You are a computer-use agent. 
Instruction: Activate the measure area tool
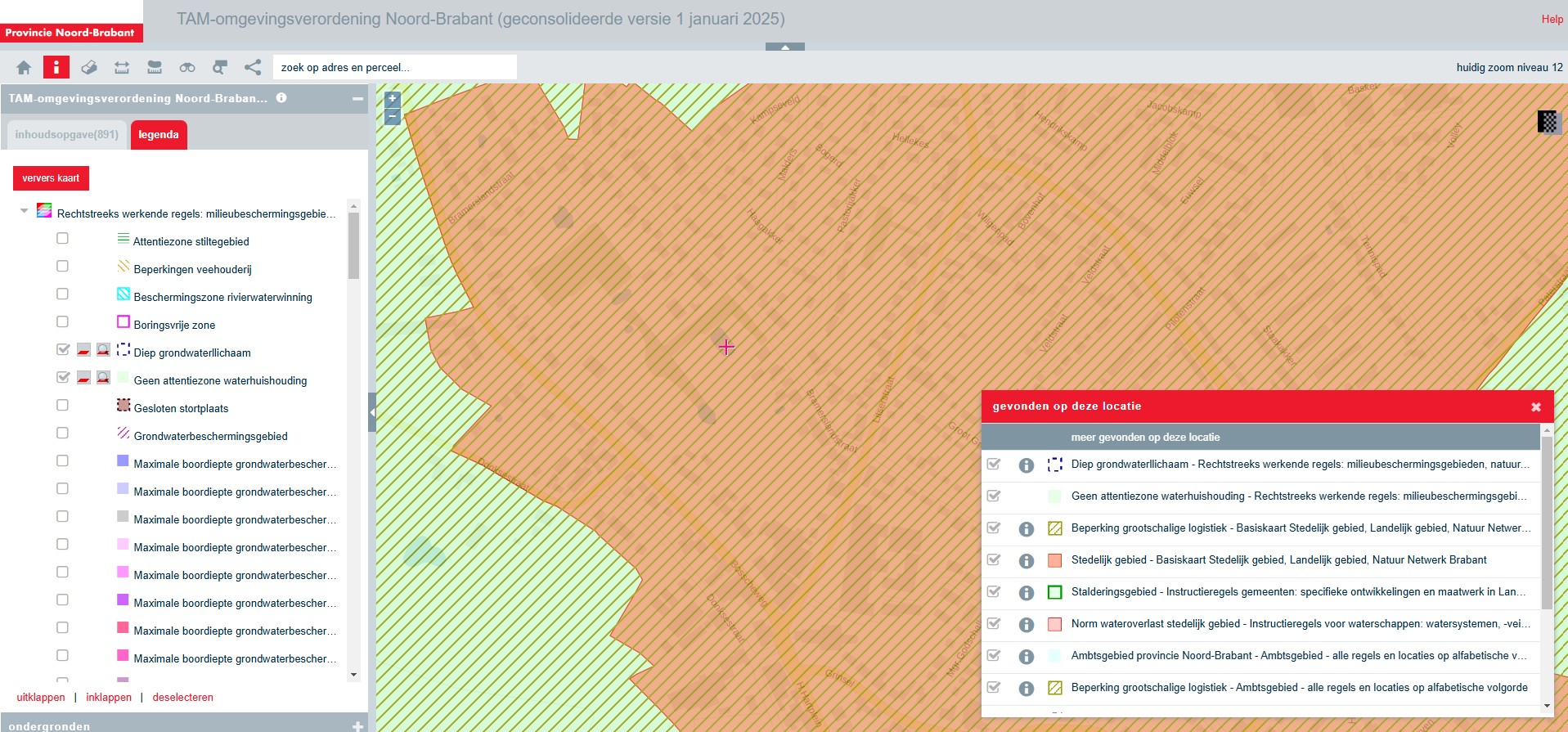155,67
